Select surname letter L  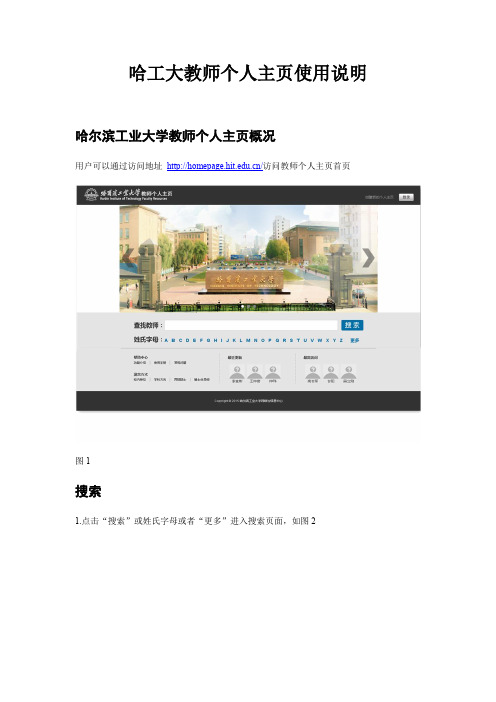click(x=241, y=340)
